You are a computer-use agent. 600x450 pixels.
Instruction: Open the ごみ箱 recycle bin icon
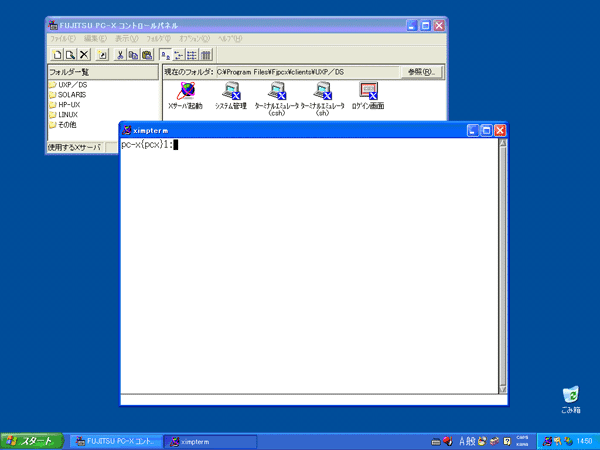click(571, 400)
